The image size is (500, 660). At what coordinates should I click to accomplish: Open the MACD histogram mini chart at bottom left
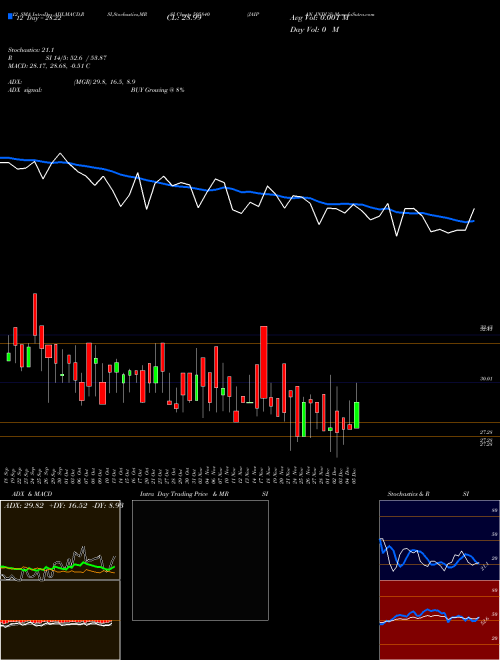click(60, 620)
